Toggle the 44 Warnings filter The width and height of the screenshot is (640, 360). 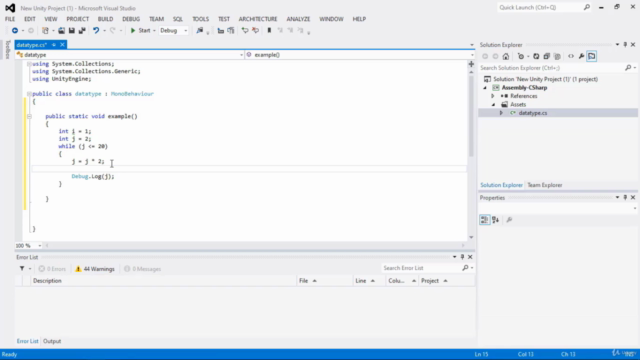tap(95, 269)
